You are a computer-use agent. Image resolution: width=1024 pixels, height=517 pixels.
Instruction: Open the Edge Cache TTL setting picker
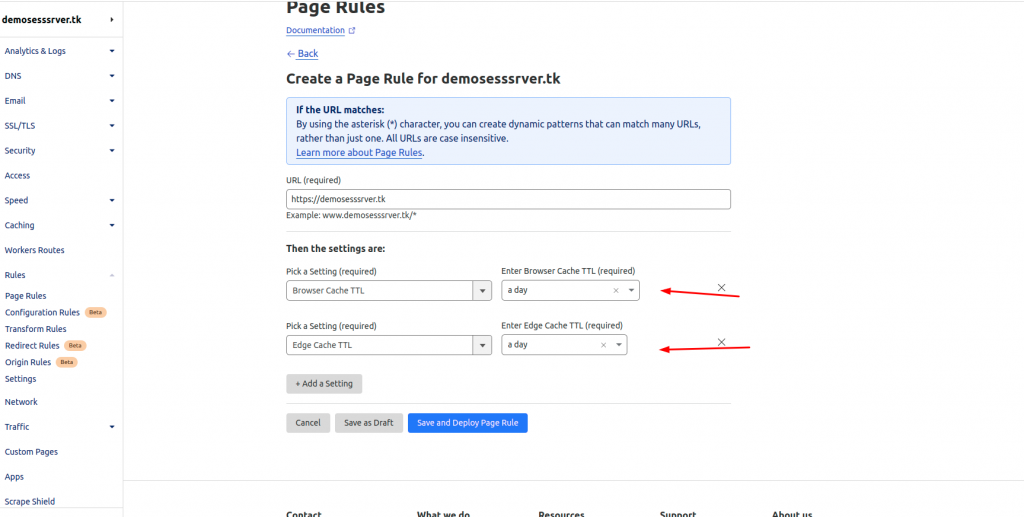389,345
